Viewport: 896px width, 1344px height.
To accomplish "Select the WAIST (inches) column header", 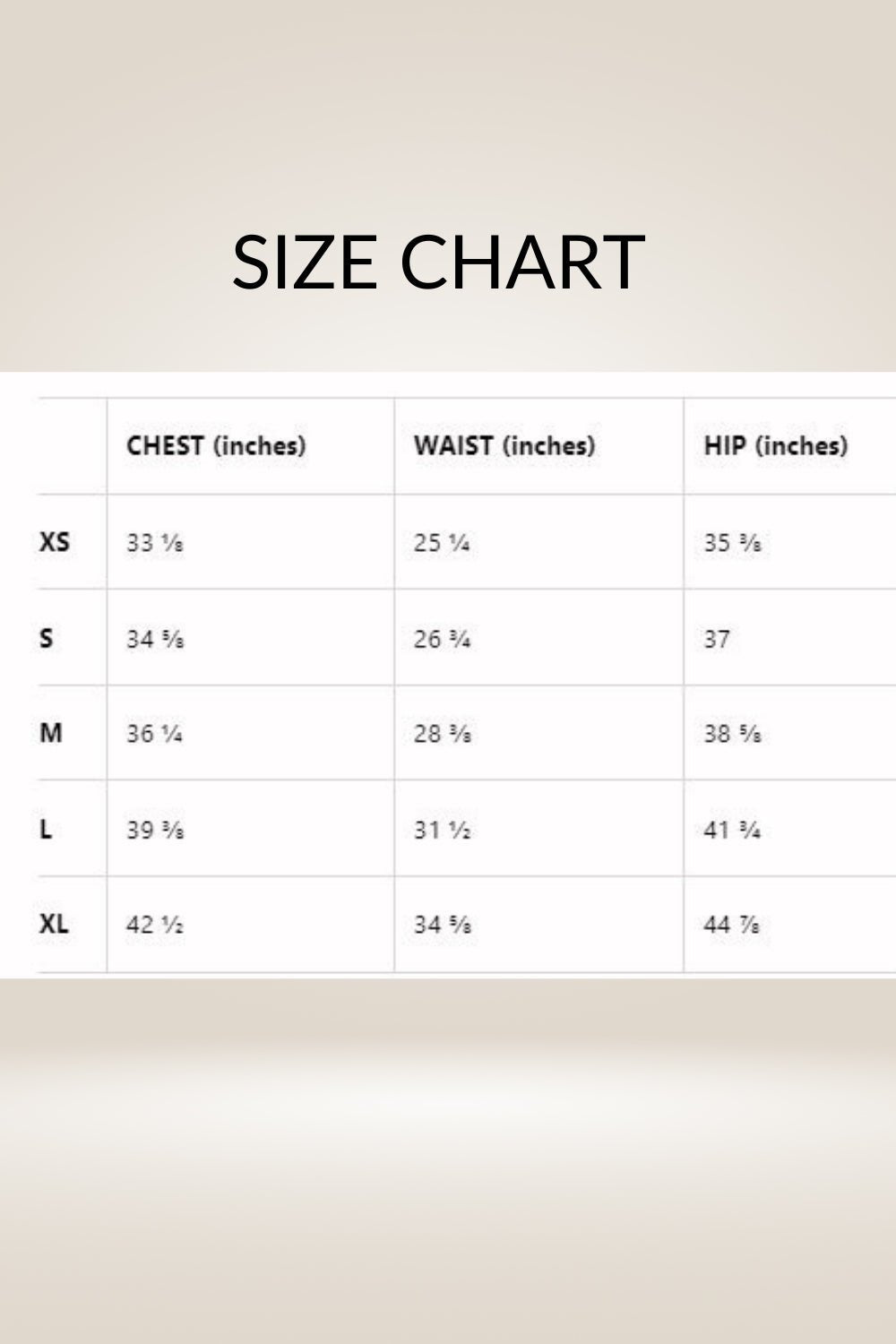I will click(x=504, y=445).
